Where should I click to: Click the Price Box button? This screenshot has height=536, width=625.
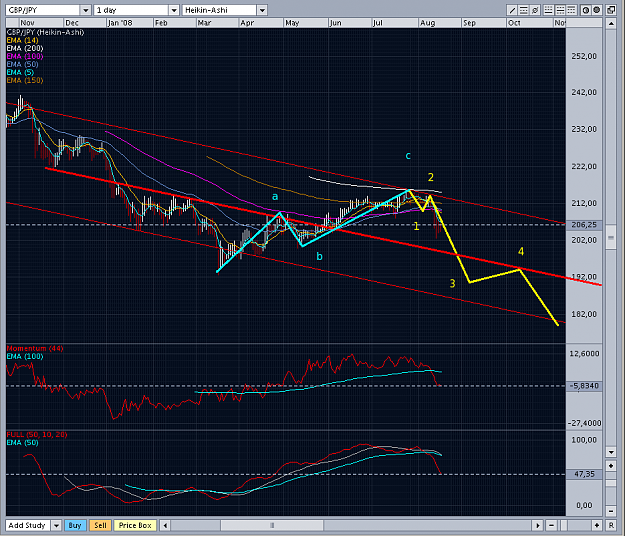tap(135, 525)
